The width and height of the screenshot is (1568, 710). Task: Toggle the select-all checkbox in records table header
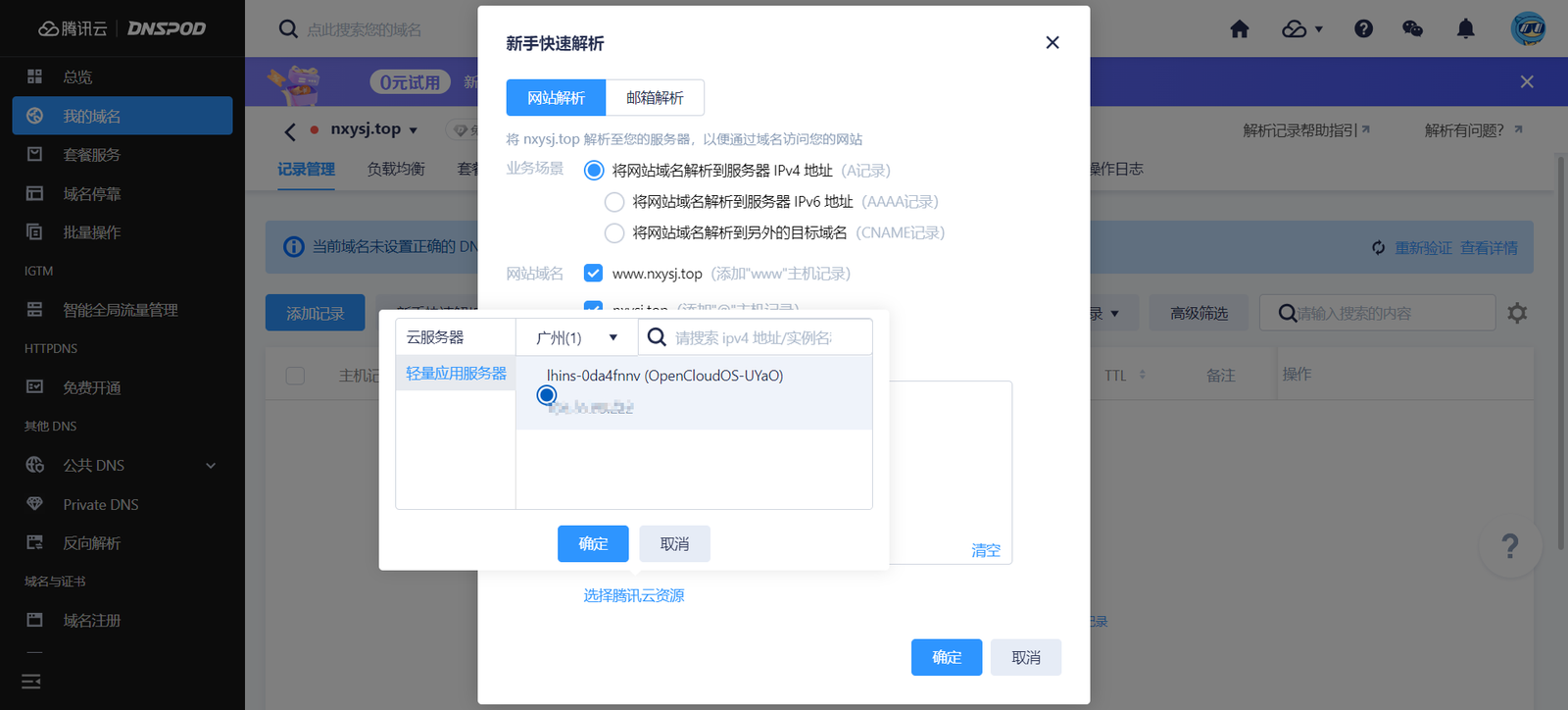tap(295, 376)
